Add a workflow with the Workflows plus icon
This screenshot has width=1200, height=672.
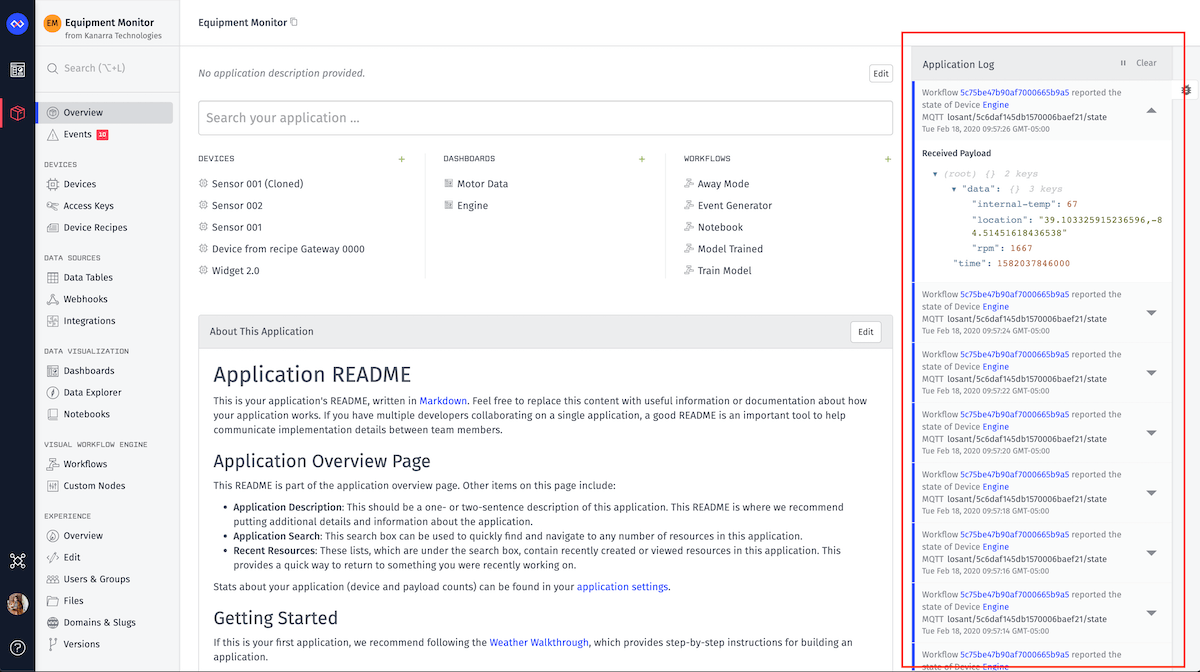(x=888, y=159)
